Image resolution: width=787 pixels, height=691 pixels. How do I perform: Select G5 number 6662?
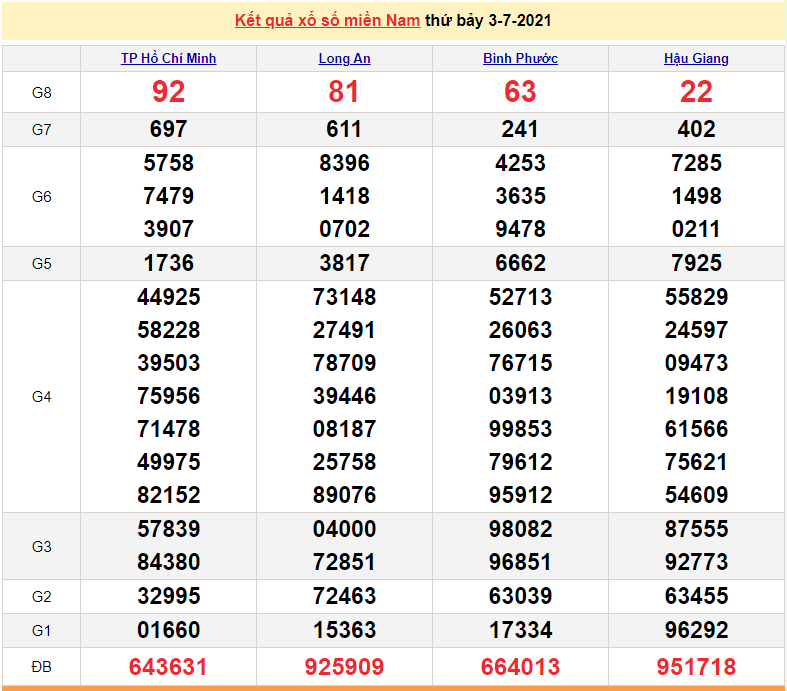click(x=520, y=263)
